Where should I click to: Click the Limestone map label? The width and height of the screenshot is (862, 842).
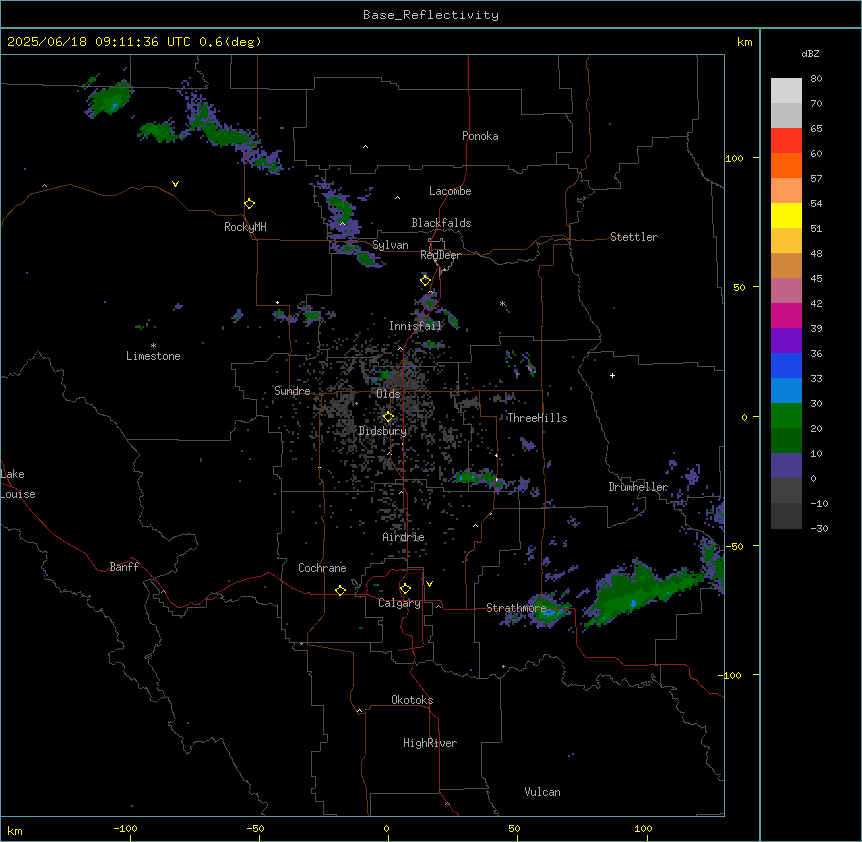point(153,356)
